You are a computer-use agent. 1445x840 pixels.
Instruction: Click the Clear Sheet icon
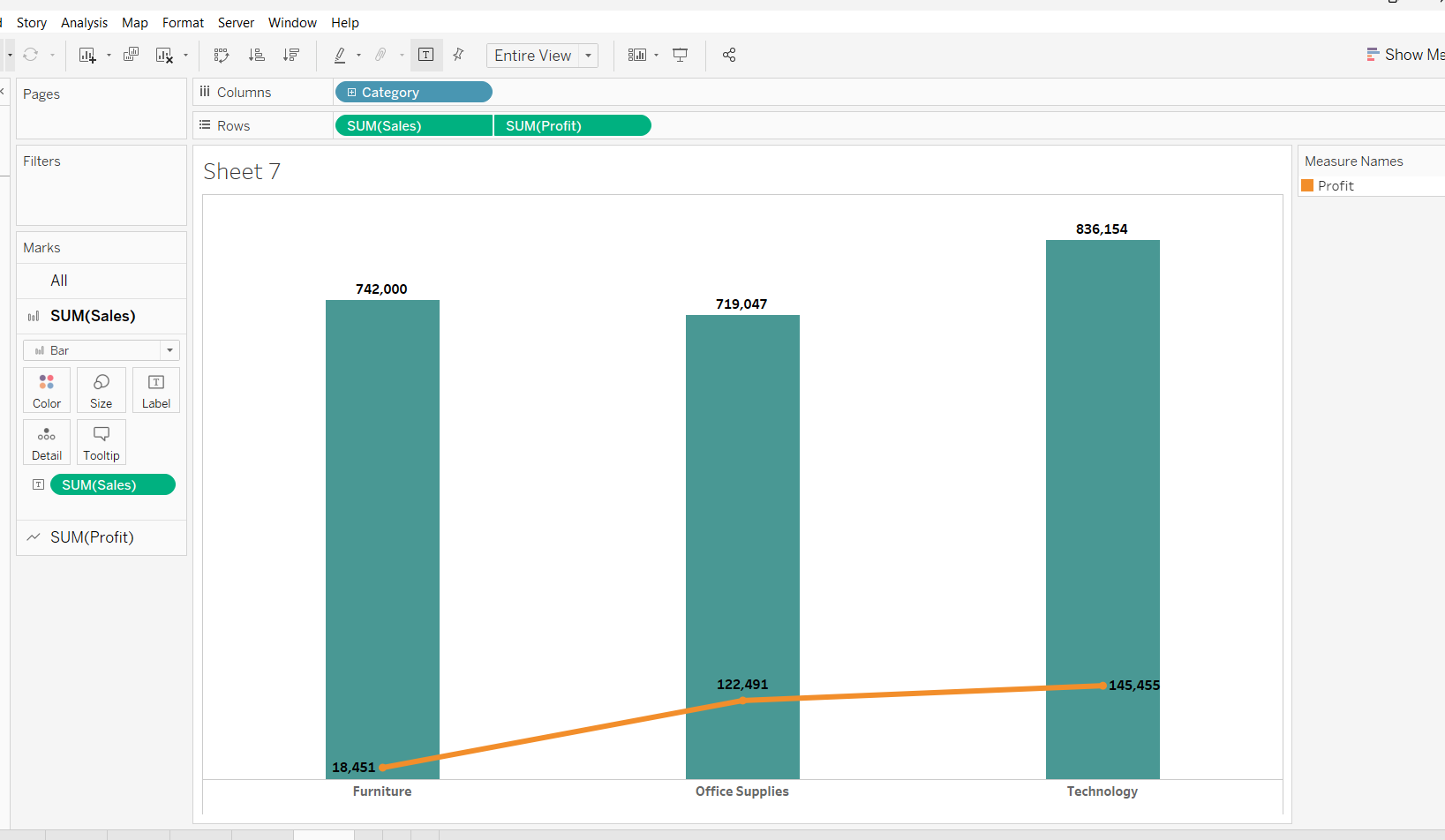(164, 55)
